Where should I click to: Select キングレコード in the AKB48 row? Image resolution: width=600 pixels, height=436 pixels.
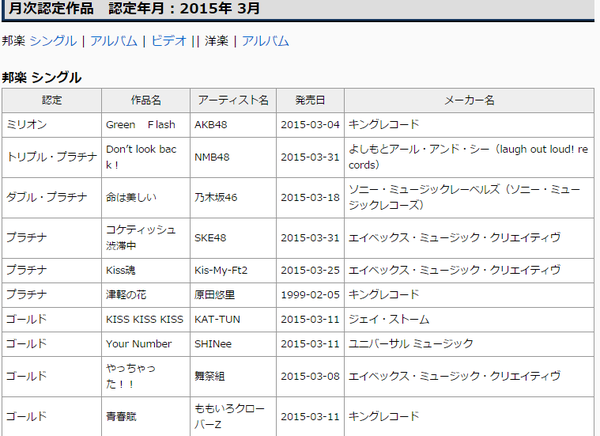click(x=469, y=125)
